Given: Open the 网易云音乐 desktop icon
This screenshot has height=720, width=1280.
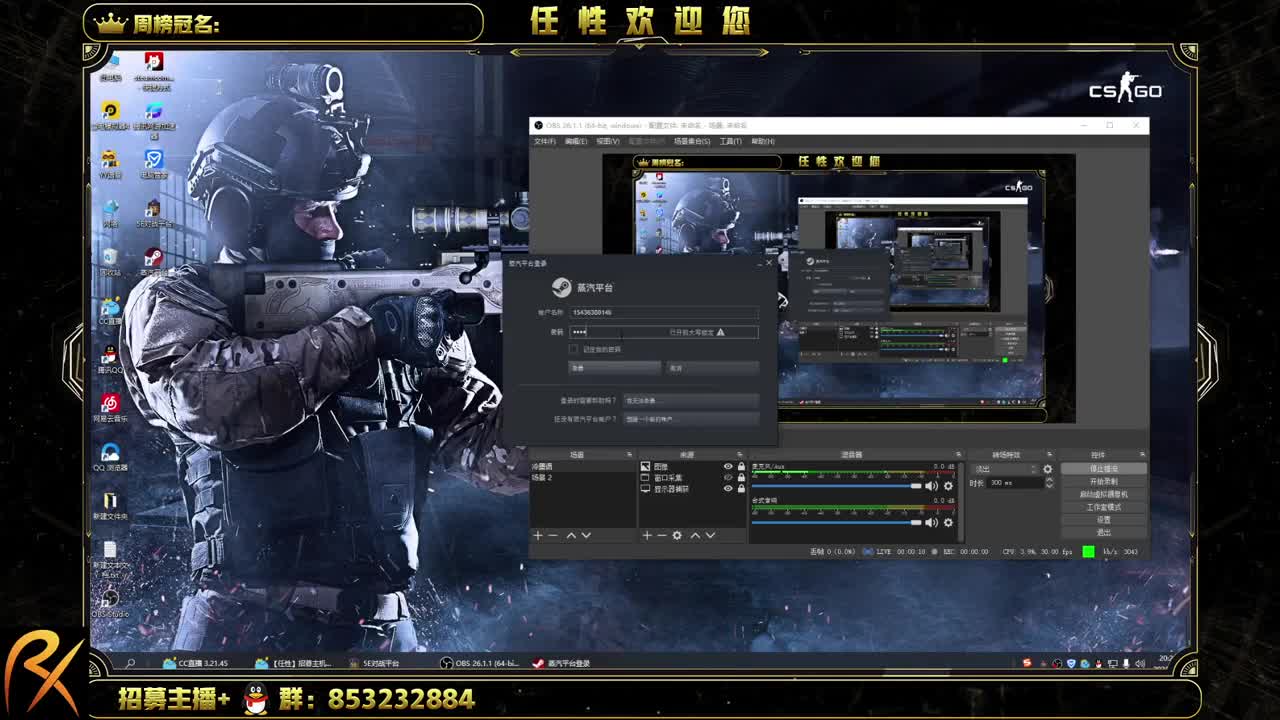Looking at the screenshot, I should [x=110, y=408].
